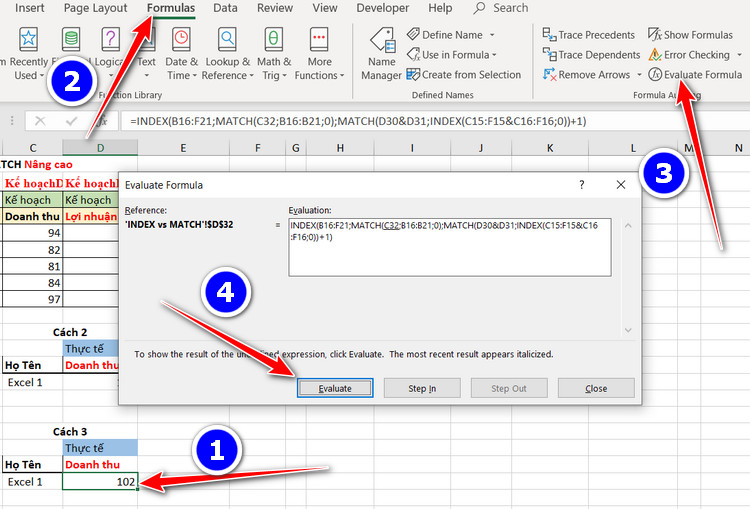Open Date & Time functions

(181, 54)
